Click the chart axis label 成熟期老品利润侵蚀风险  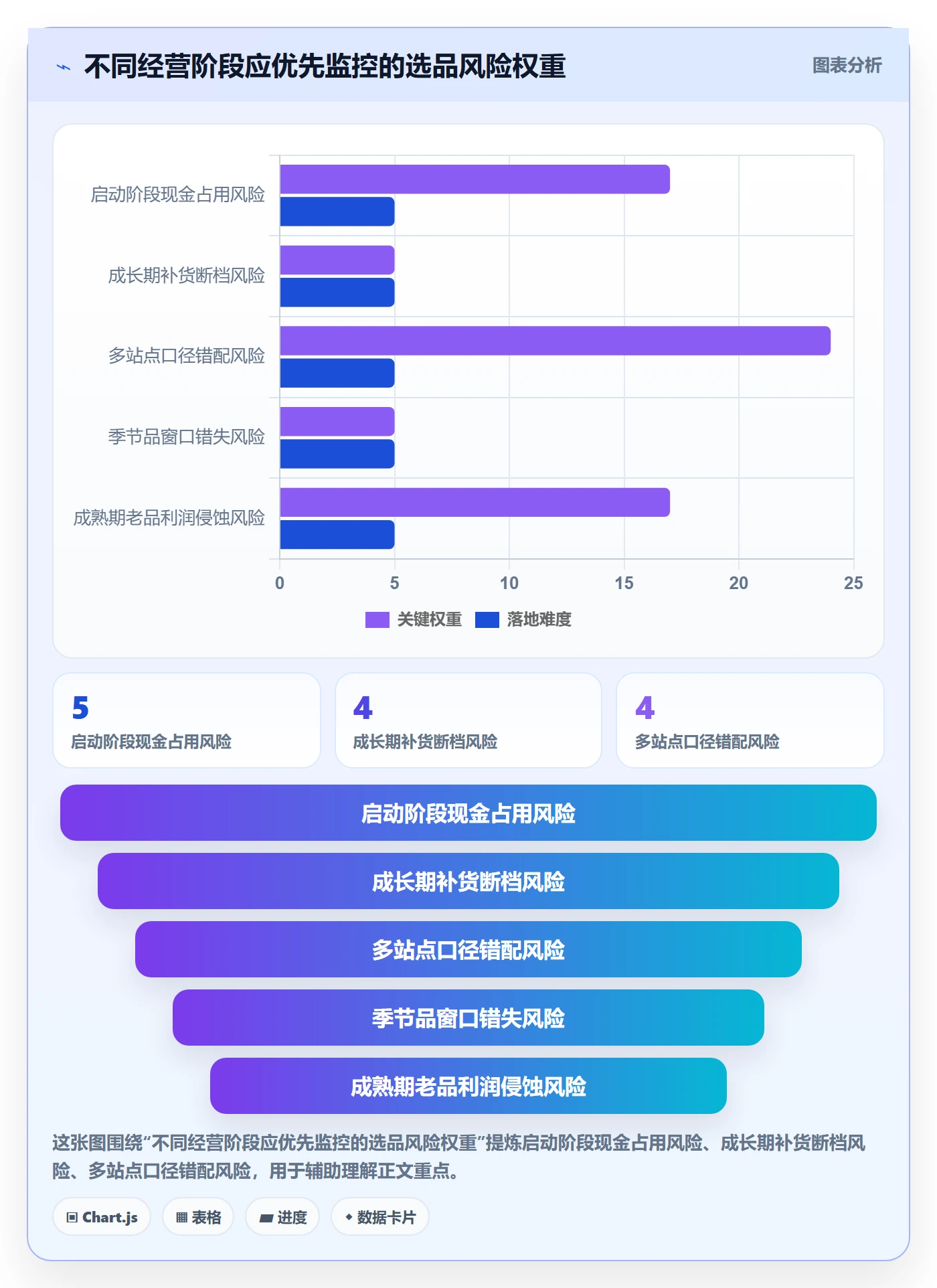tap(169, 518)
